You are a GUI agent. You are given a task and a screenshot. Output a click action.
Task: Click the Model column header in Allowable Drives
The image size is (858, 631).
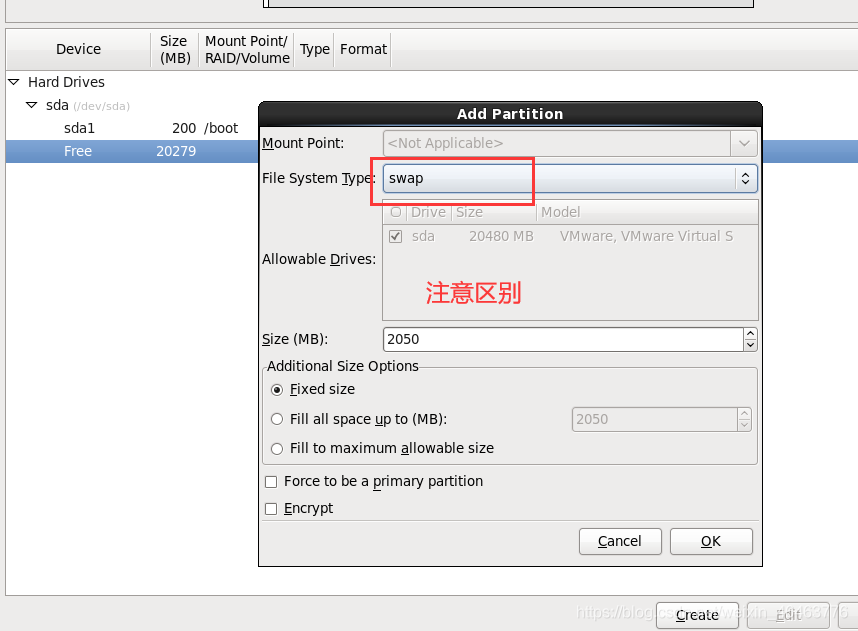tap(647, 212)
